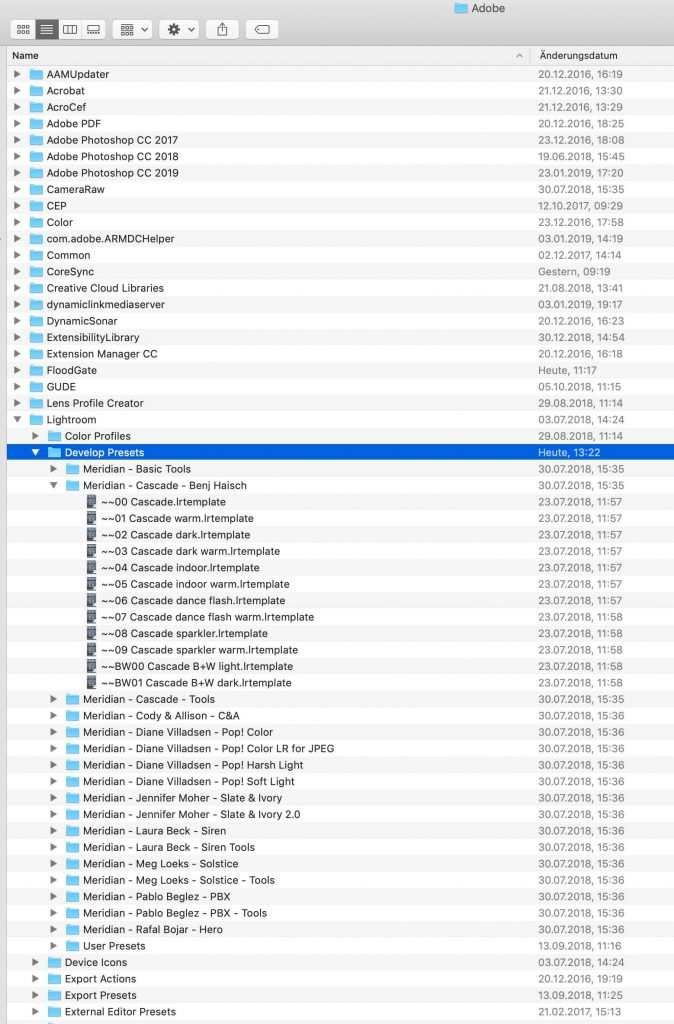This screenshot has height=1024, width=674.
Task: Click the ~~08 Cascade sparkler.lrtemplate file icon
Action: [x=91, y=633]
